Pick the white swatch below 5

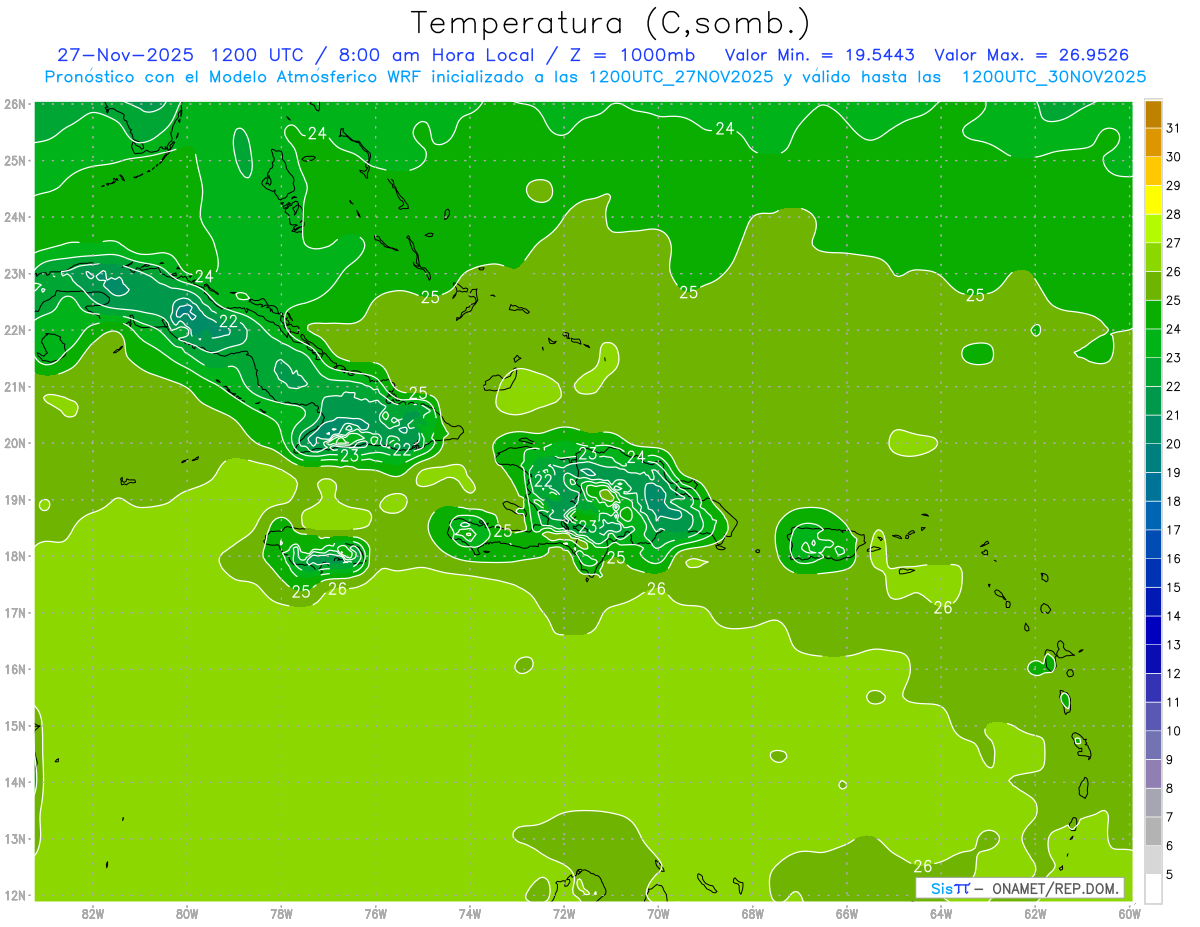click(x=1153, y=888)
